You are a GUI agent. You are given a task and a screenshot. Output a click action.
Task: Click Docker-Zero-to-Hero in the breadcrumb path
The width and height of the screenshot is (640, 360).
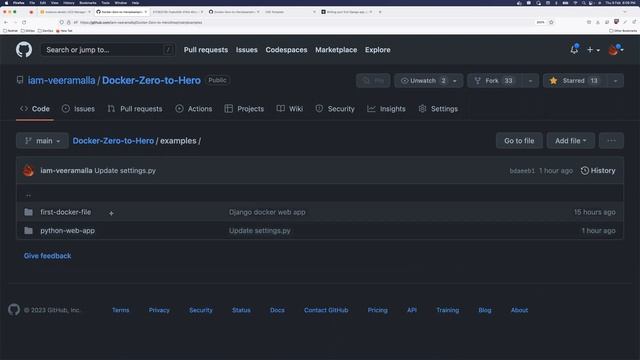point(113,141)
